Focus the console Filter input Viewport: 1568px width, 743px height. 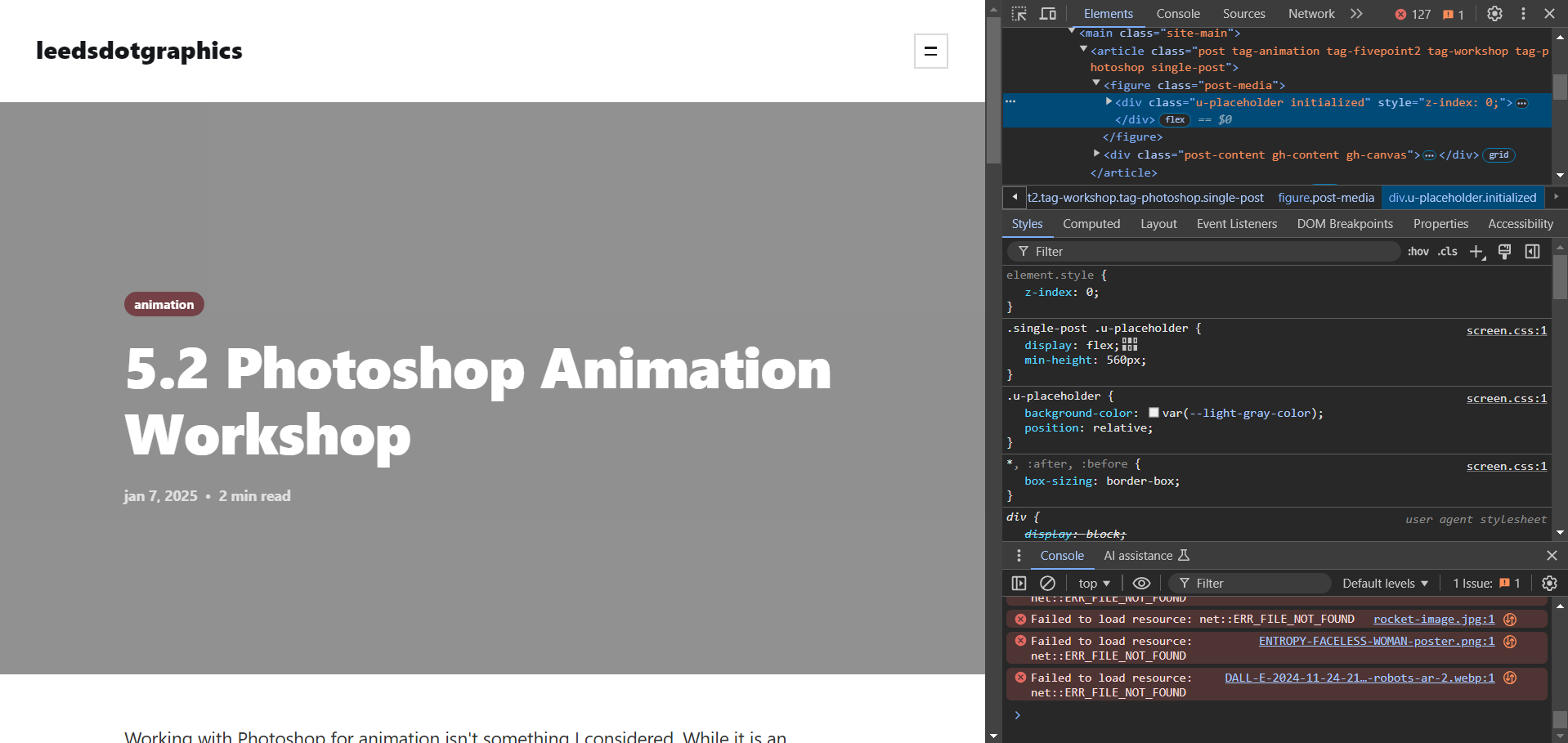tap(1251, 584)
